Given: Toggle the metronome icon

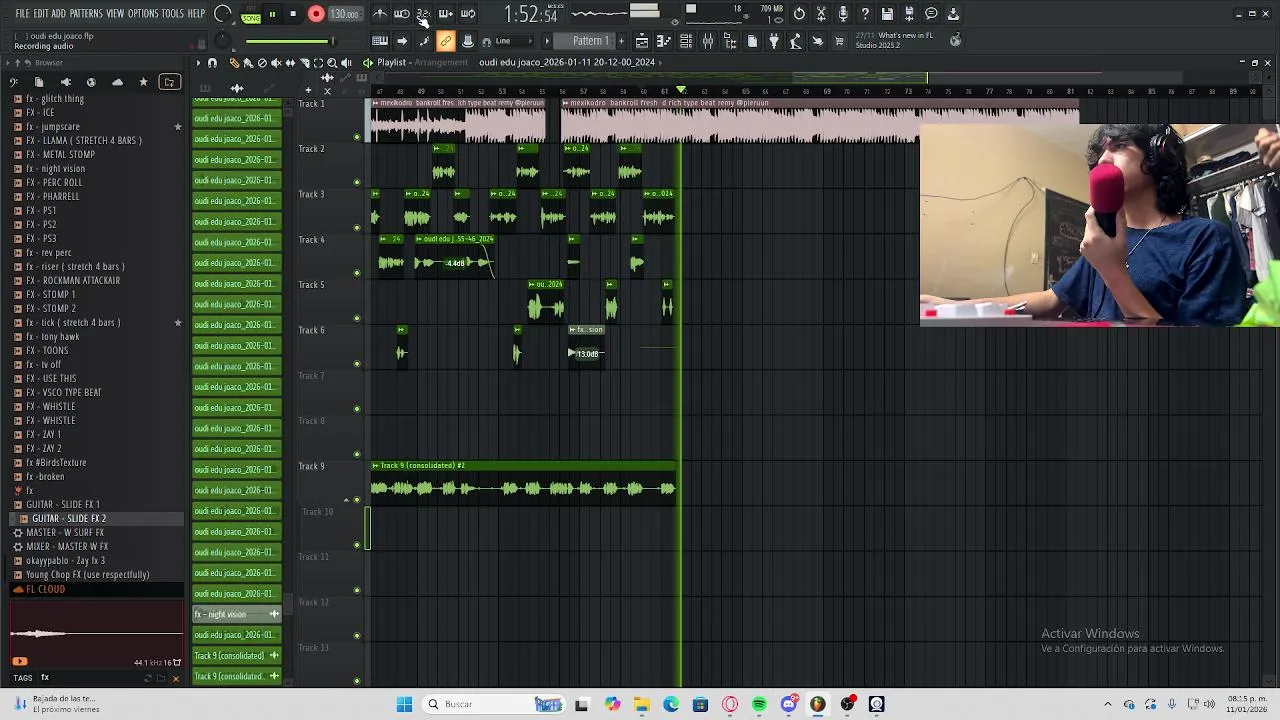Looking at the screenshot, I should (380, 14).
